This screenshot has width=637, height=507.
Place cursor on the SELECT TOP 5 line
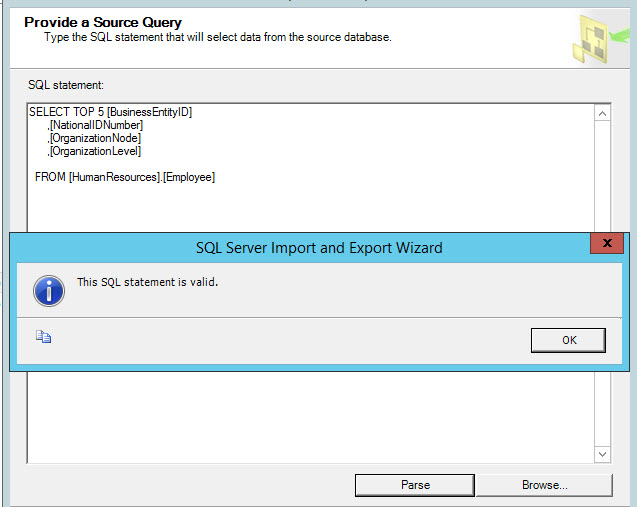tap(110, 112)
